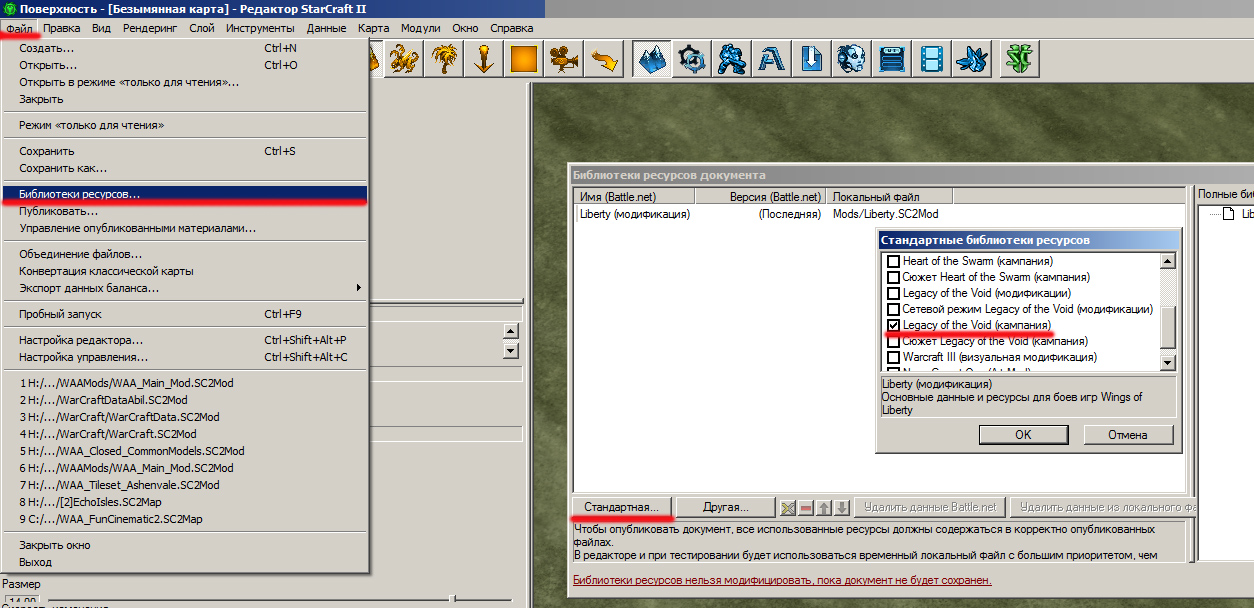Choose Выход from the File menu
This screenshot has height=608, width=1254.
click(185, 562)
